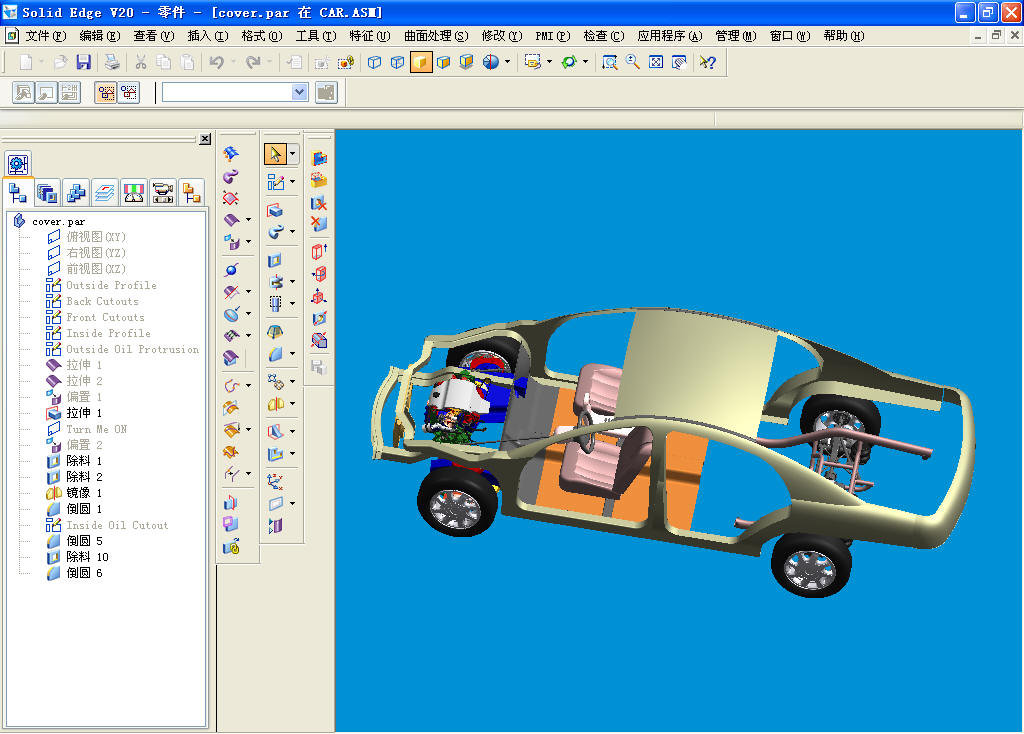The image size is (1024, 734).
Task: Click the Mirror copy feature icon
Action: point(275,404)
